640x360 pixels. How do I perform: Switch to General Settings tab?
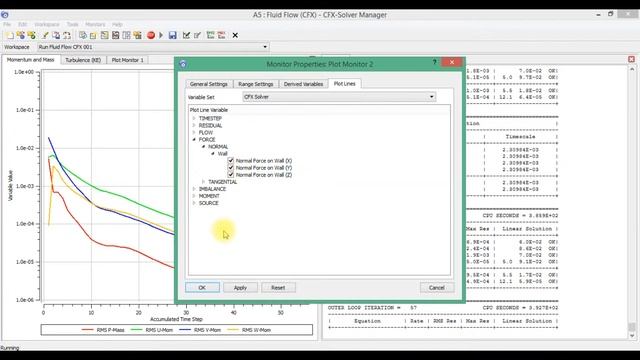[x=209, y=84]
